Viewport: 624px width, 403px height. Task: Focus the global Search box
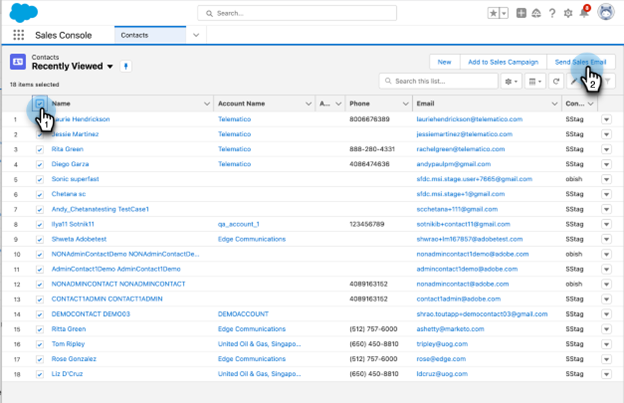click(x=297, y=13)
